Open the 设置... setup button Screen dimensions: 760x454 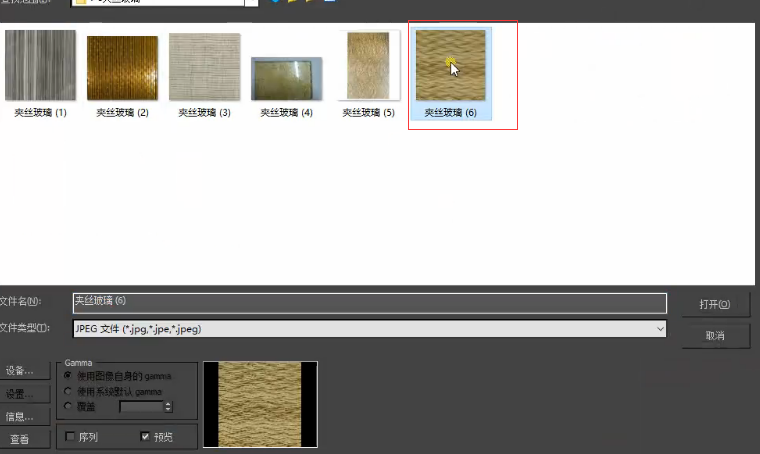coord(20,393)
